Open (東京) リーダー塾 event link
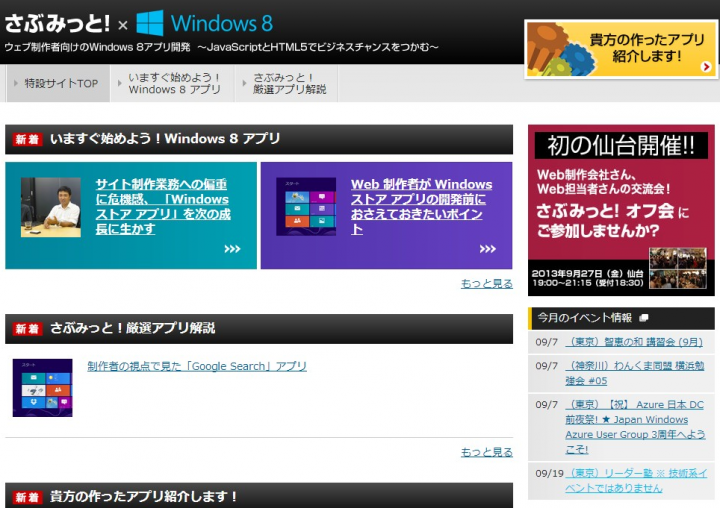The width and height of the screenshot is (720, 508). click(x=636, y=480)
